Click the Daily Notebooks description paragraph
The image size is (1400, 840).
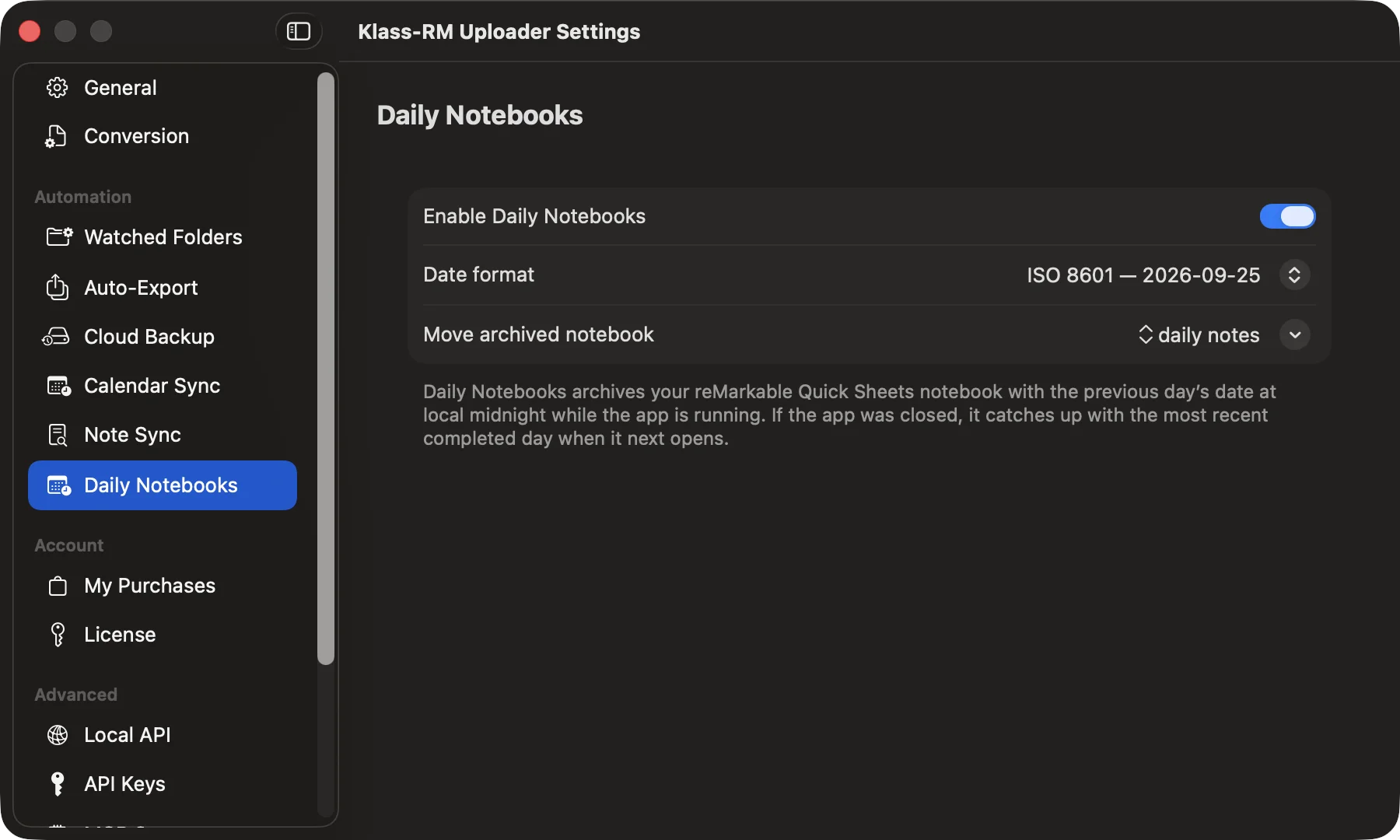[x=849, y=415]
